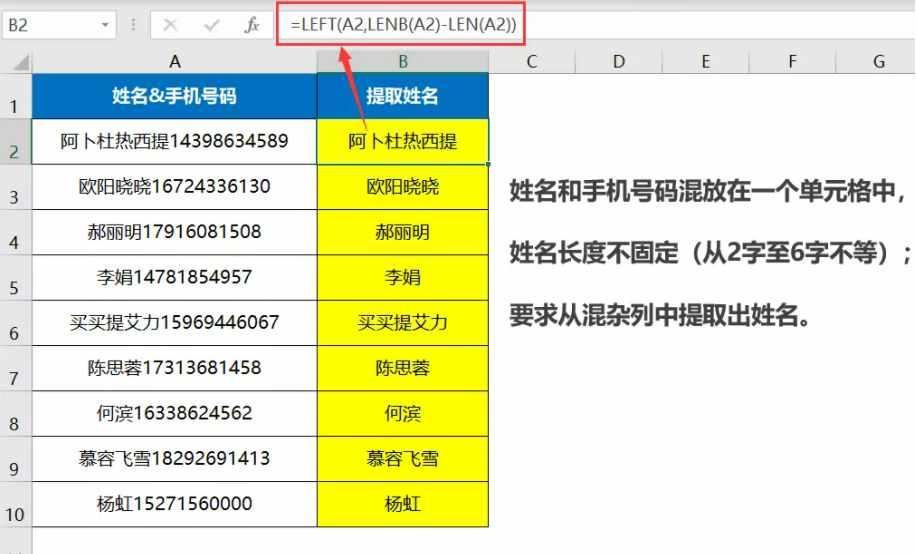Select row 4 header
This screenshot has width=916, height=554.
click(x=16, y=232)
